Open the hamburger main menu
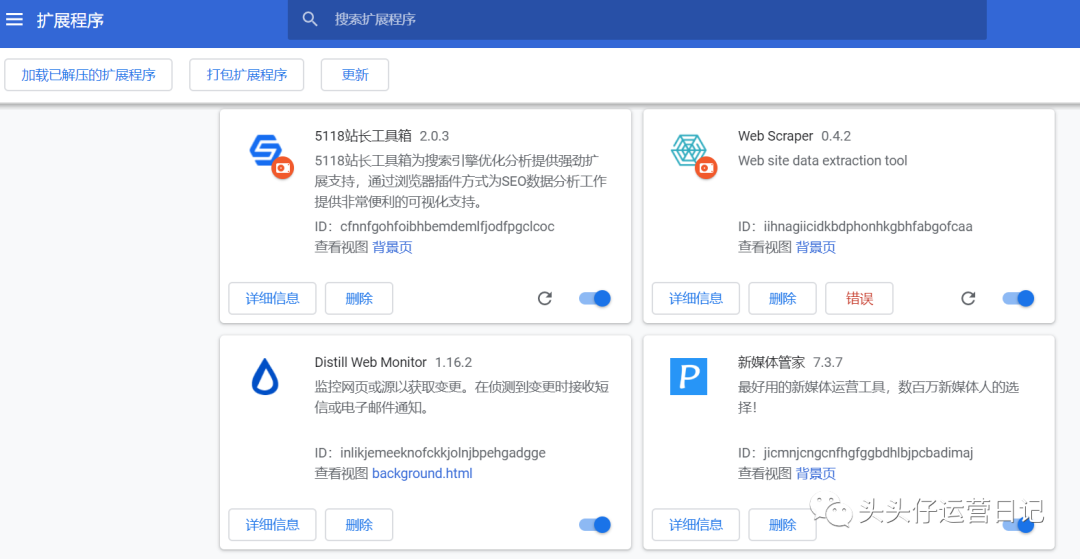Screen dimensions: 1080x559 click(x=14, y=19)
